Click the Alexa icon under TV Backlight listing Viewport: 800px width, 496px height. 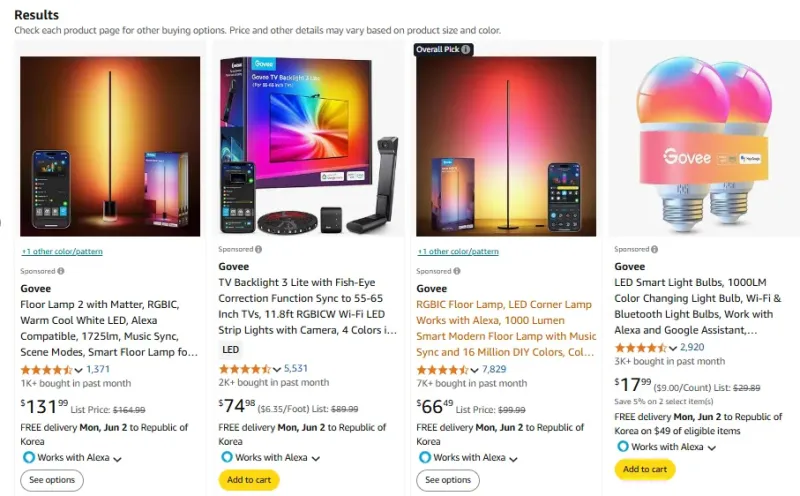(x=225, y=457)
